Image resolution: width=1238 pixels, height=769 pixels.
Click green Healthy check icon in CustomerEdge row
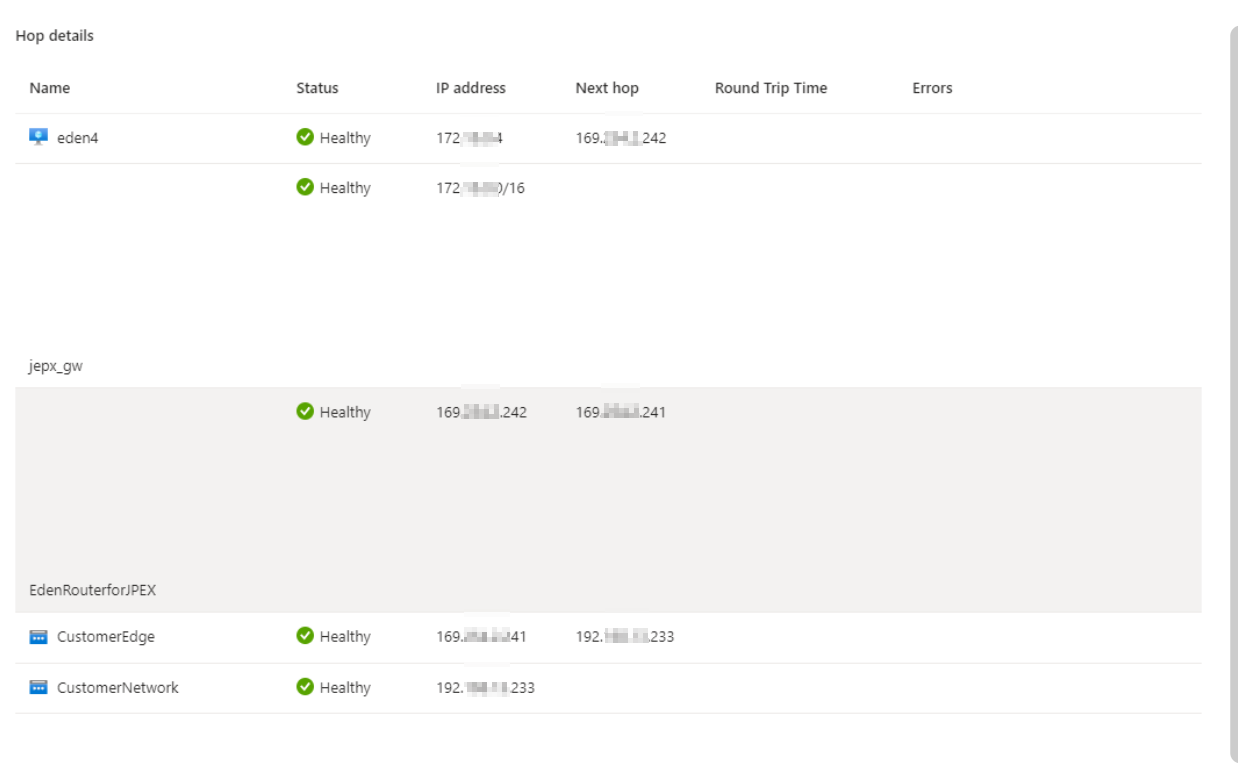tap(305, 636)
